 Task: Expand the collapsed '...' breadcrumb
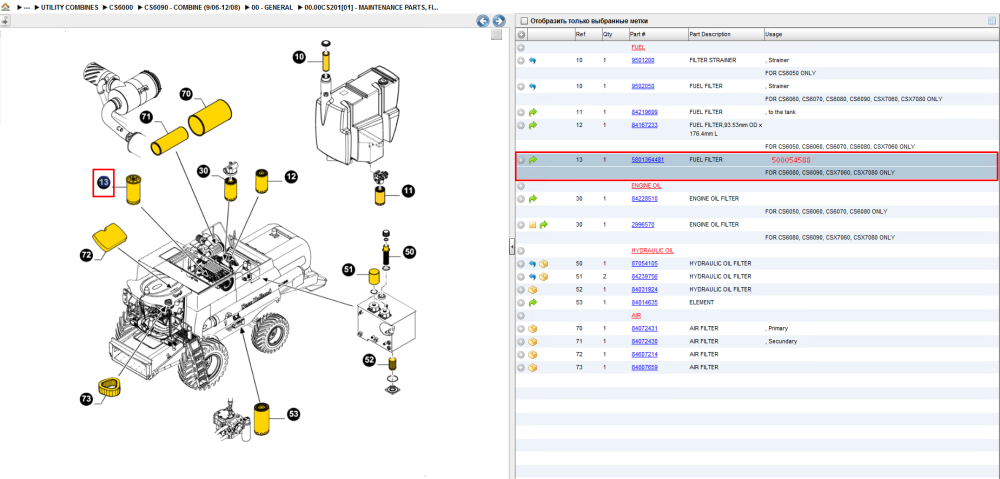(x=27, y=7)
